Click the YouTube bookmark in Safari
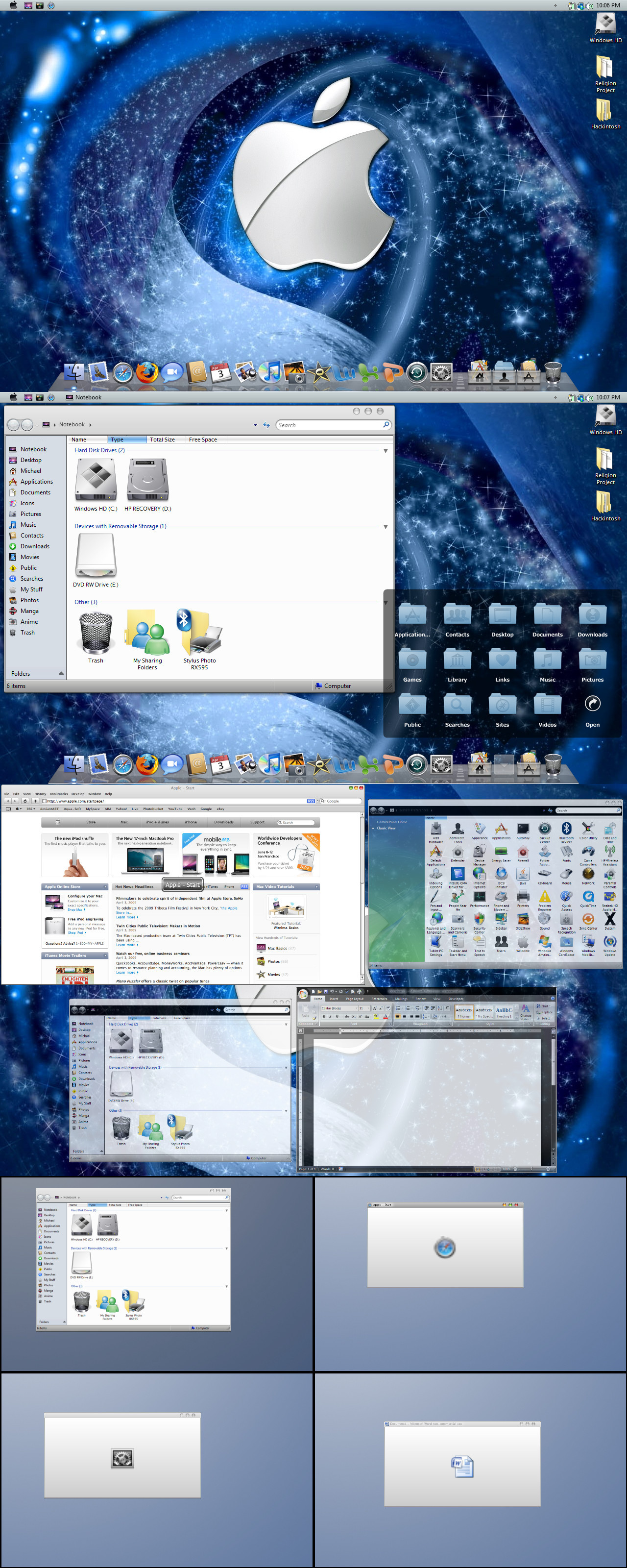Screen dimensions: 627x1568 coord(175,809)
